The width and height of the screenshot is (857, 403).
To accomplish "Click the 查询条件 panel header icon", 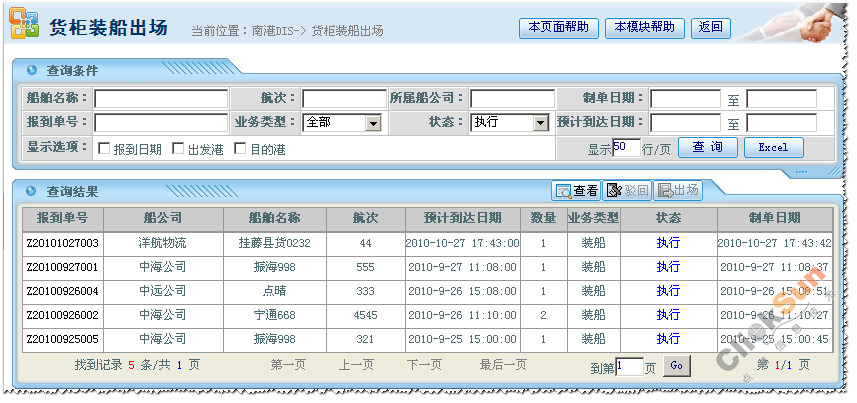I will tap(32, 70).
